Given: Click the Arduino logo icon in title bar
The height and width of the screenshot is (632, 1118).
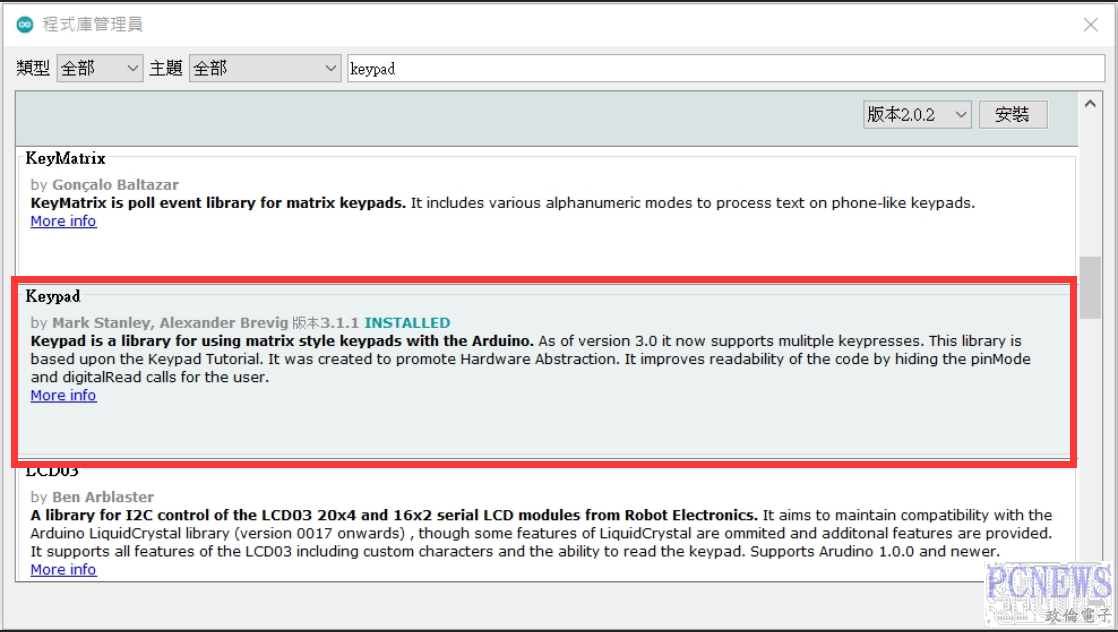Looking at the screenshot, I should 25,24.
